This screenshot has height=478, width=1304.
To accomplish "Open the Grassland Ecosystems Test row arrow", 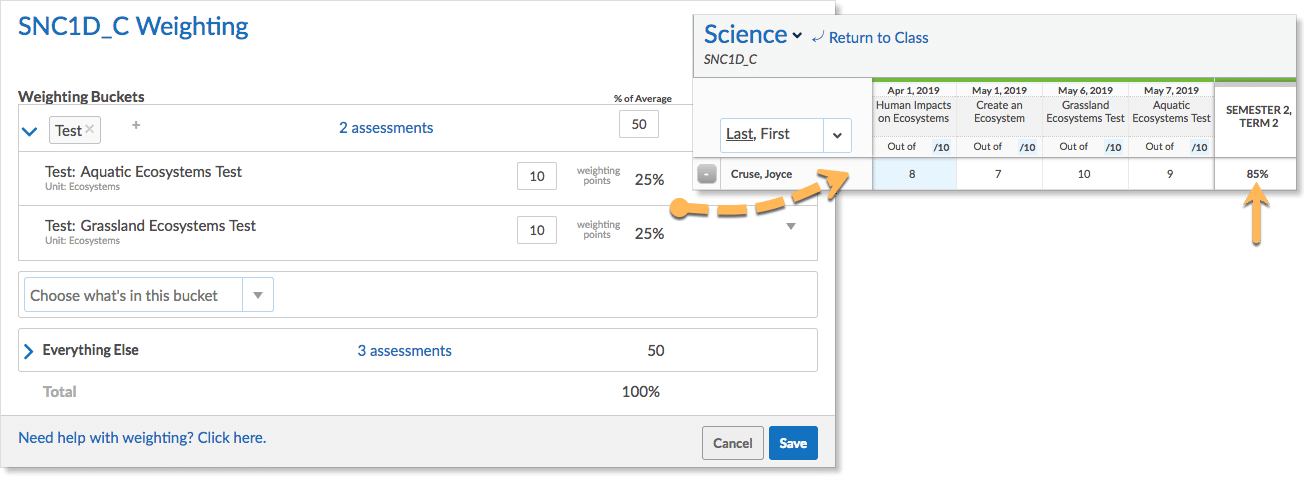I will point(791,227).
